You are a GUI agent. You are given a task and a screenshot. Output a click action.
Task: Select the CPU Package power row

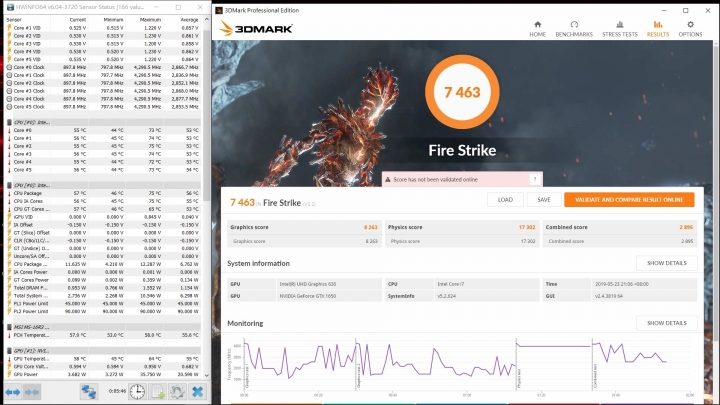(103, 264)
